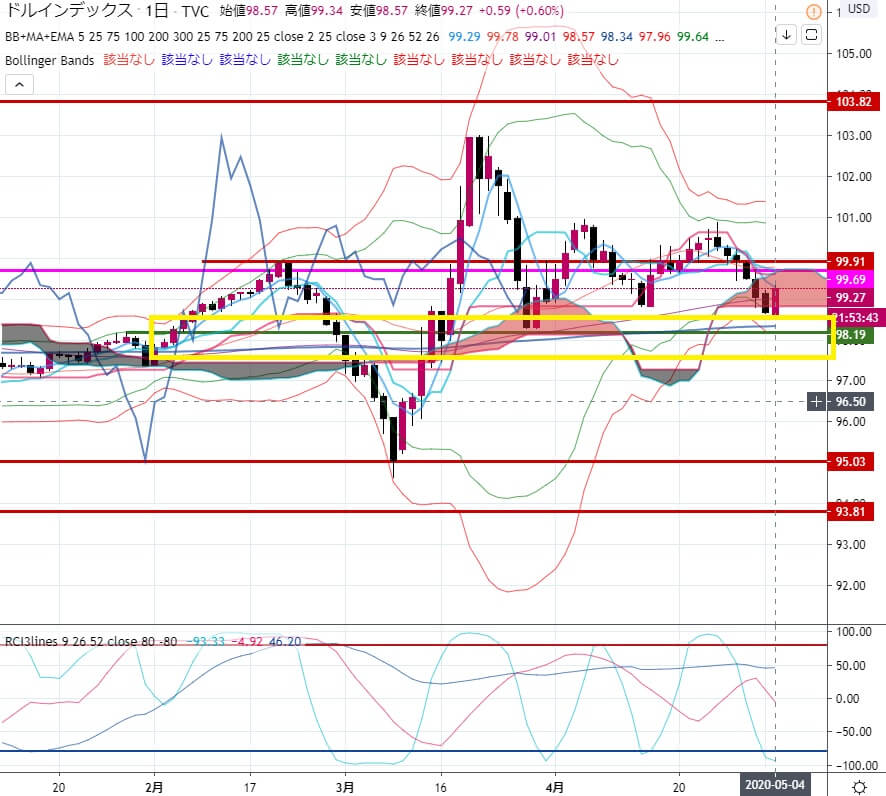Click the 始値98.57 open value
The height and width of the screenshot is (796, 886).
[x=249, y=11]
